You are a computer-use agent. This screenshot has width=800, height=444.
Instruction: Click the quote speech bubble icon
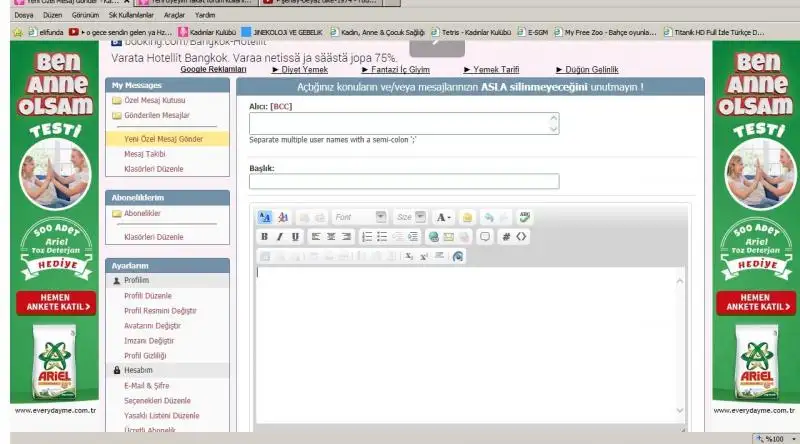click(485, 237)
